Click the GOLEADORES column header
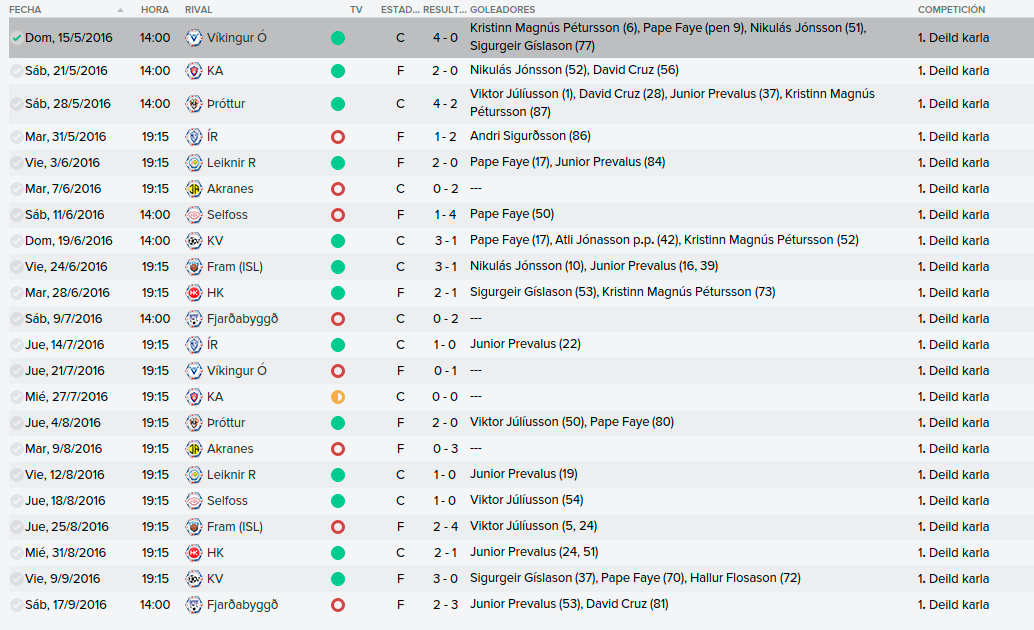The width and height of the screenshot is (1034, 630). (x=502, y=9)
